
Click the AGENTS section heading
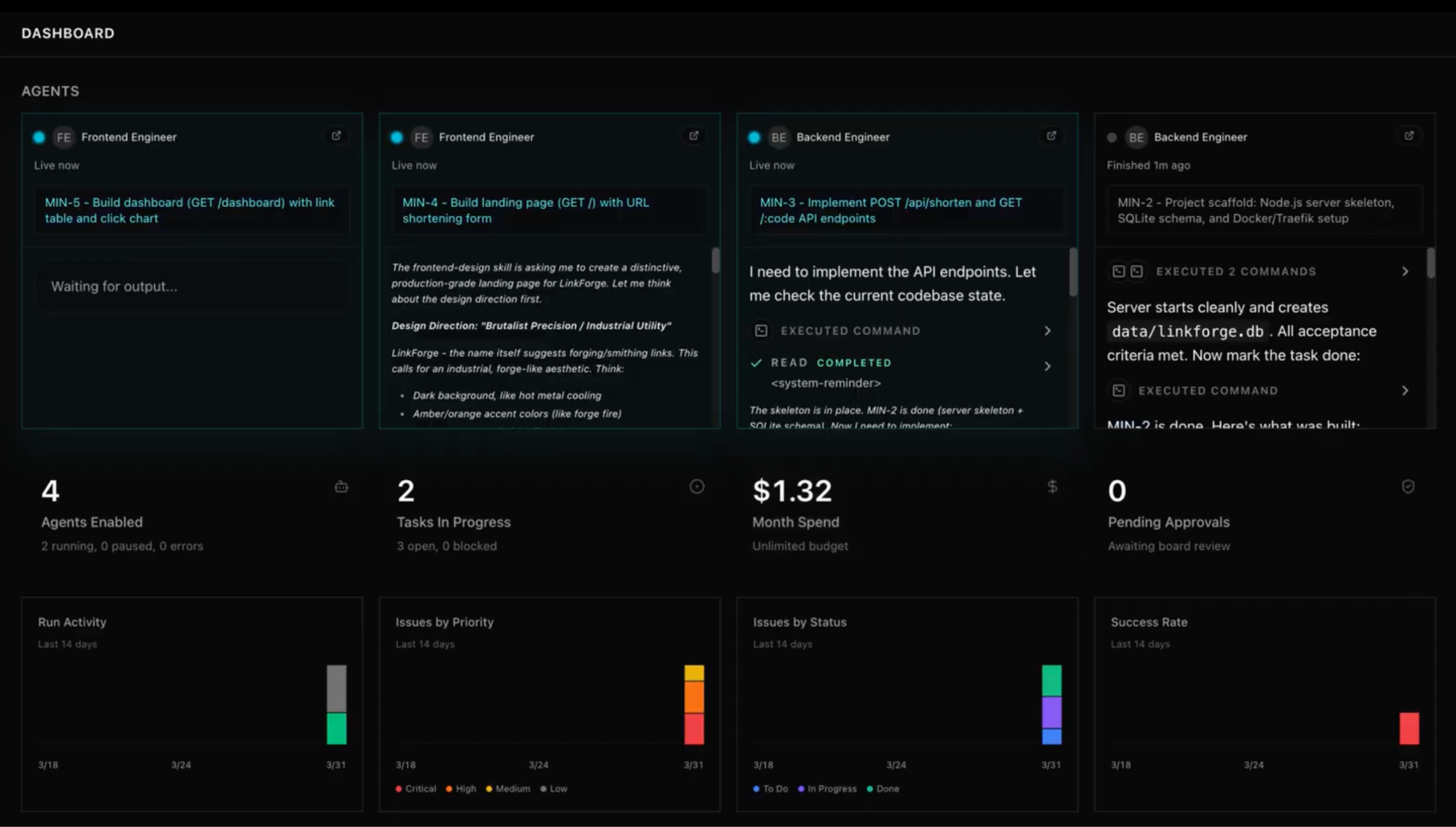tap(50, 91)
